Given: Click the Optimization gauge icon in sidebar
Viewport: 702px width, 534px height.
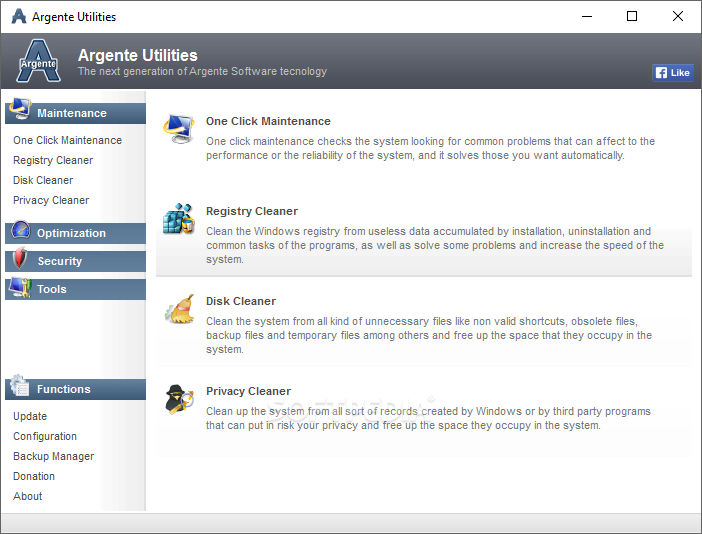Looking at the screenshot, I should click(x=20, y=230).
